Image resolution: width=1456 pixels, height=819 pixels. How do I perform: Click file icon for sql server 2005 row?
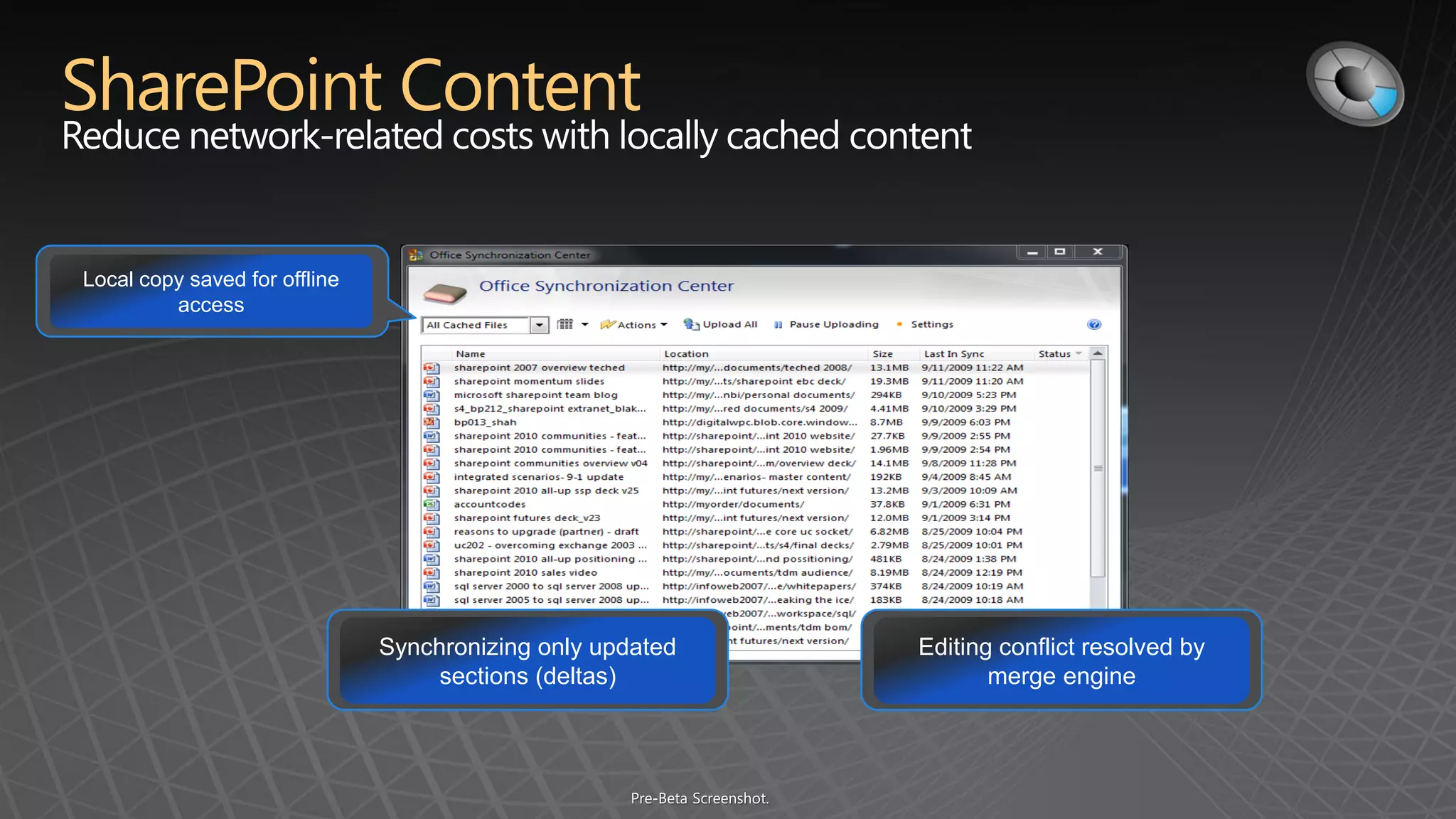(432, 600)
